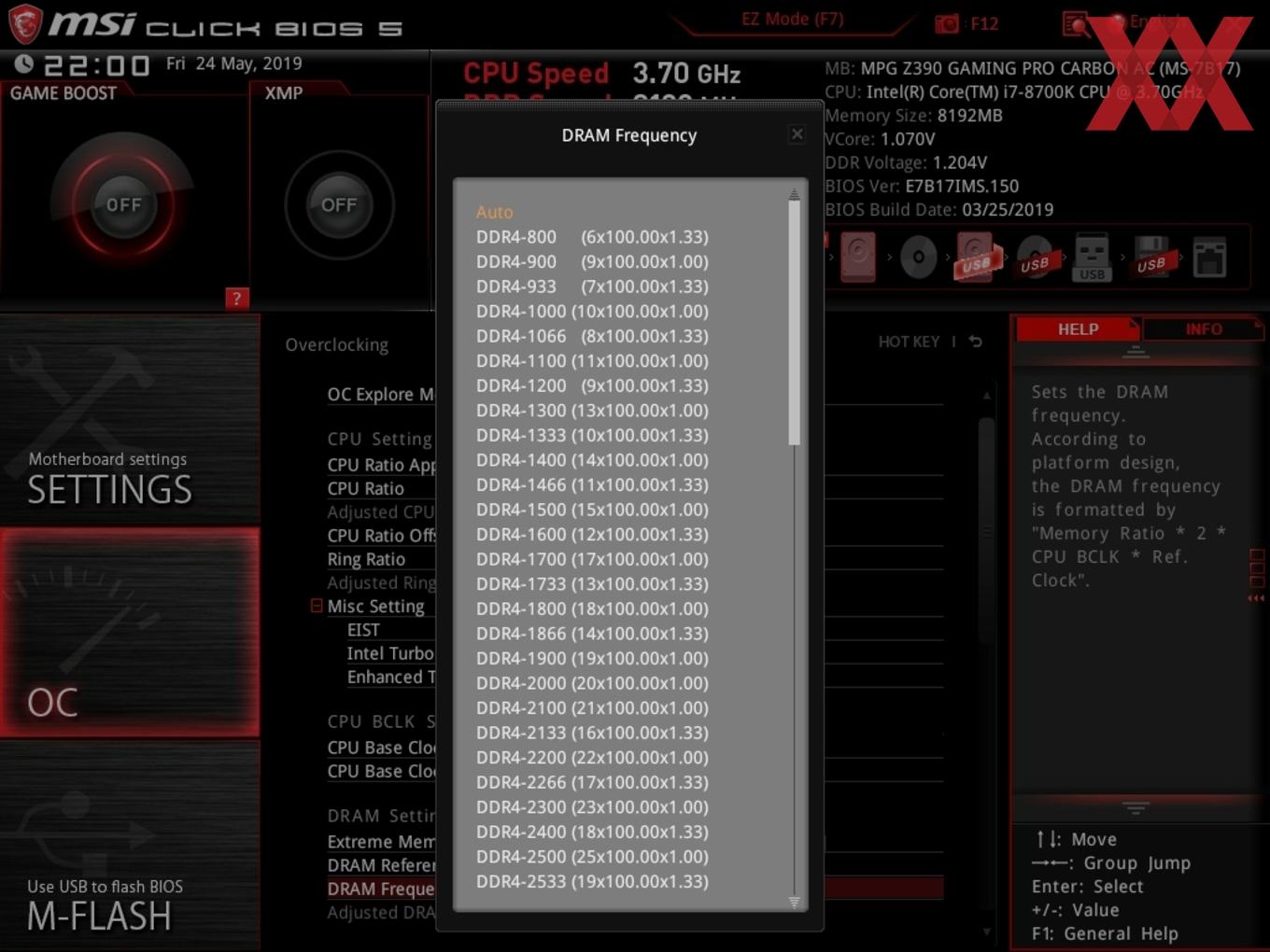Open the red question mark Game Boost help

pos(236,299)
